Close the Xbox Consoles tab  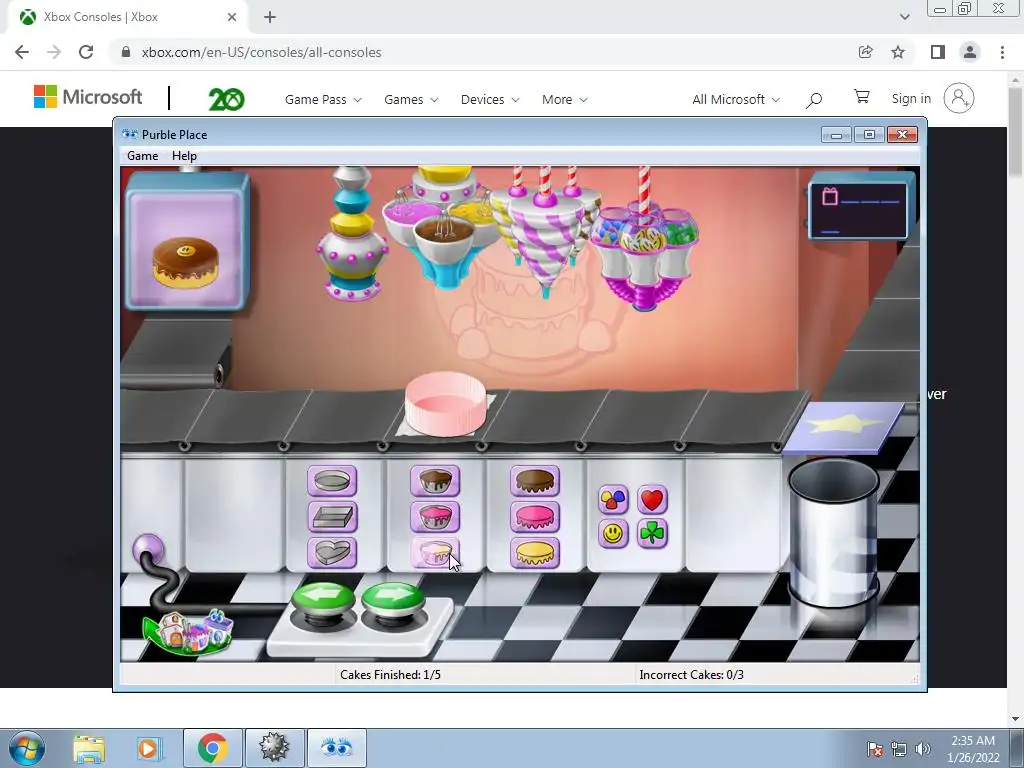point(232,17)
